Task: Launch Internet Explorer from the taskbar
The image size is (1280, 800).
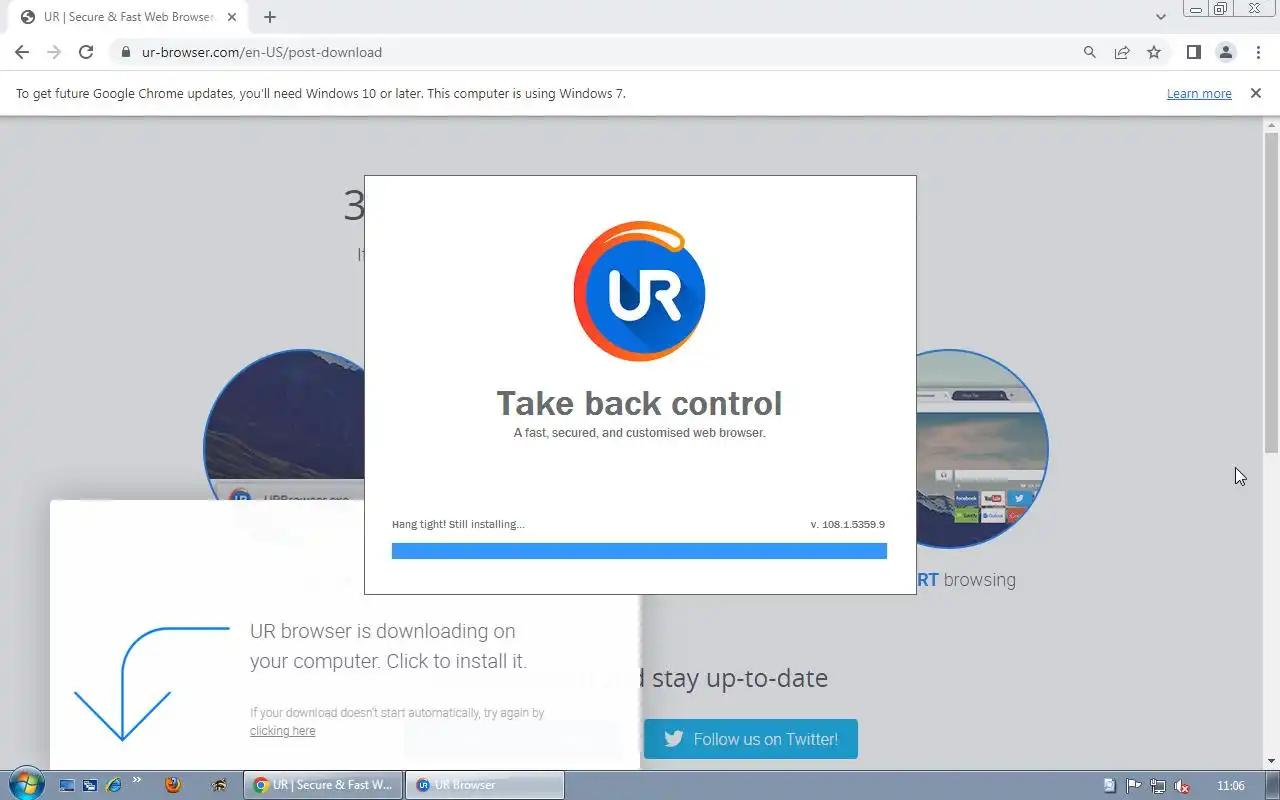Action: click(113, 785)
